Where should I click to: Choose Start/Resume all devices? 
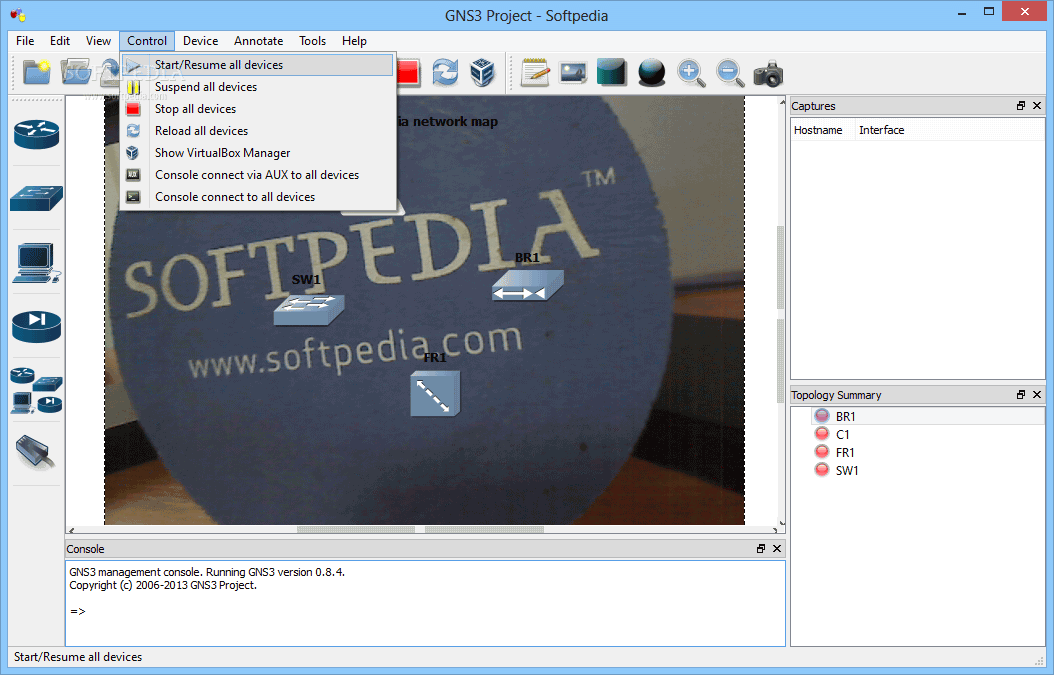[x=257, y=65]
